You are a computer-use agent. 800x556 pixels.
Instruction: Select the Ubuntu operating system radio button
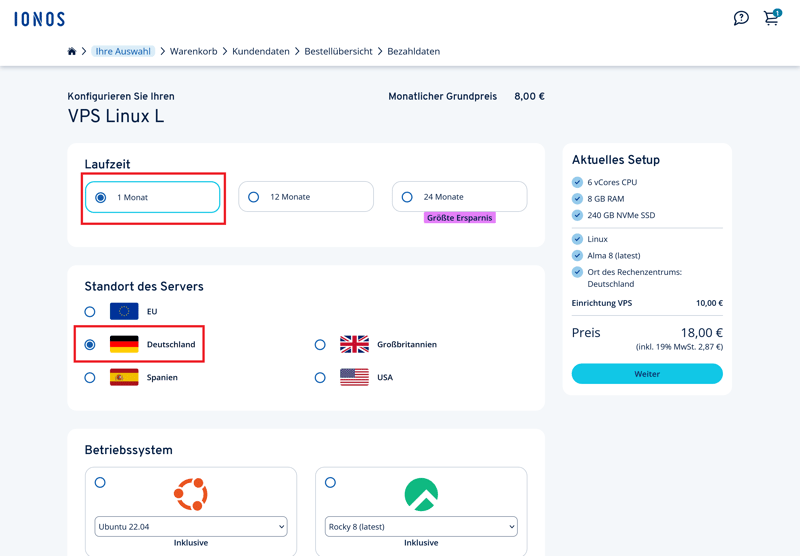point(100,482)
